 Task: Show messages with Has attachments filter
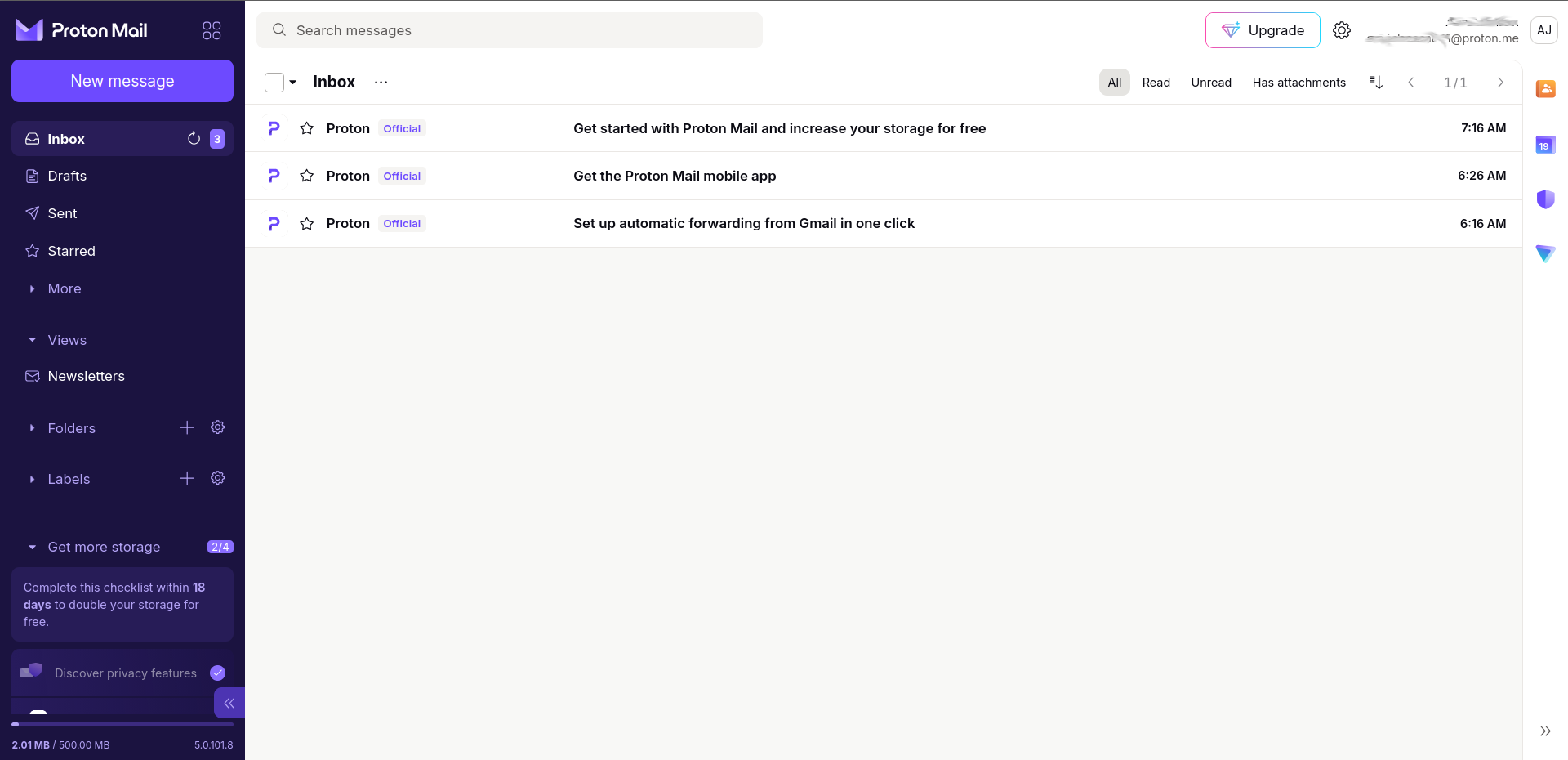[1298, 83]
